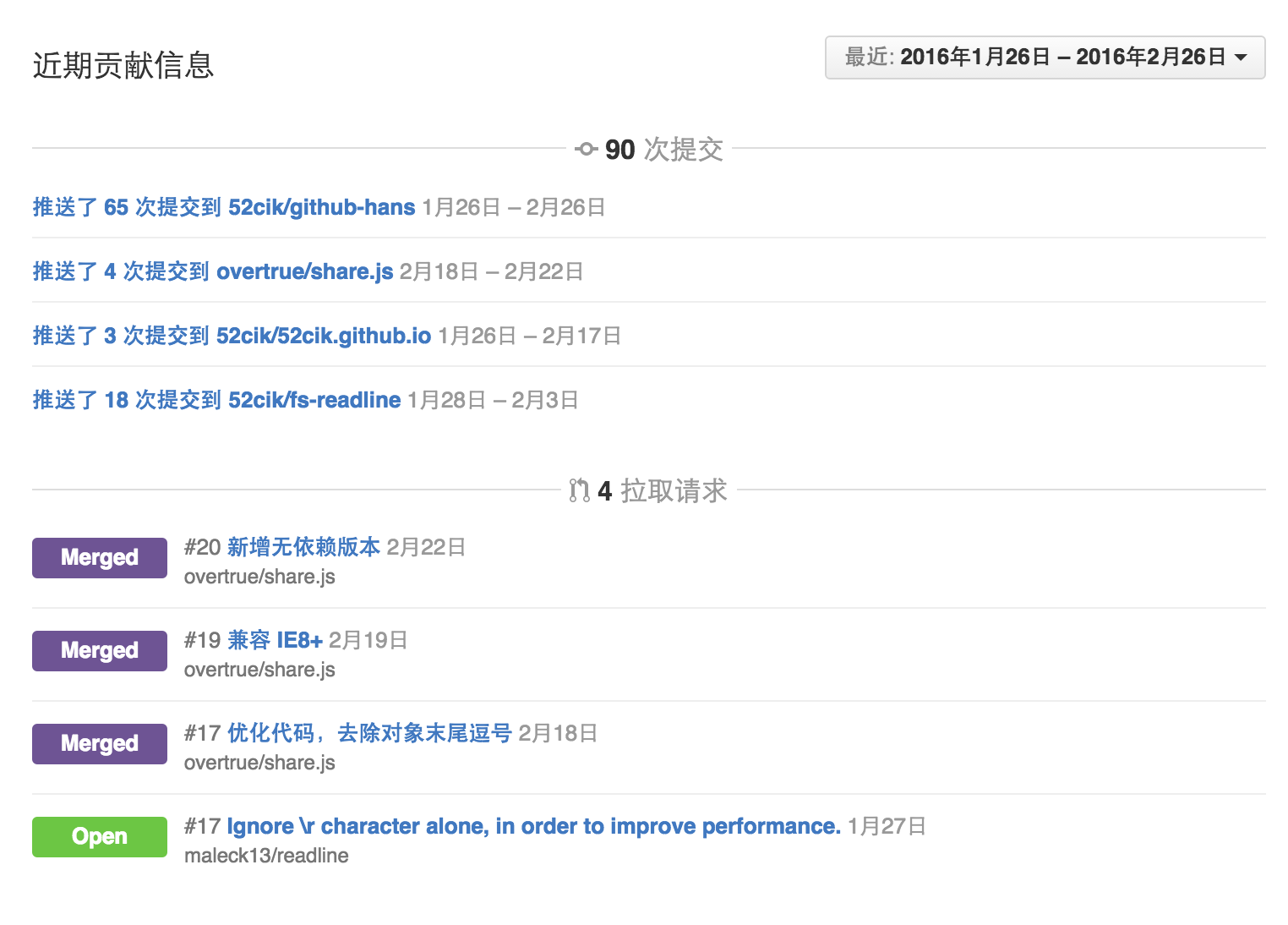Click the Merged badge on PR #19
This screenshot has height=925, width=1288.
click(x=99, y=650)
